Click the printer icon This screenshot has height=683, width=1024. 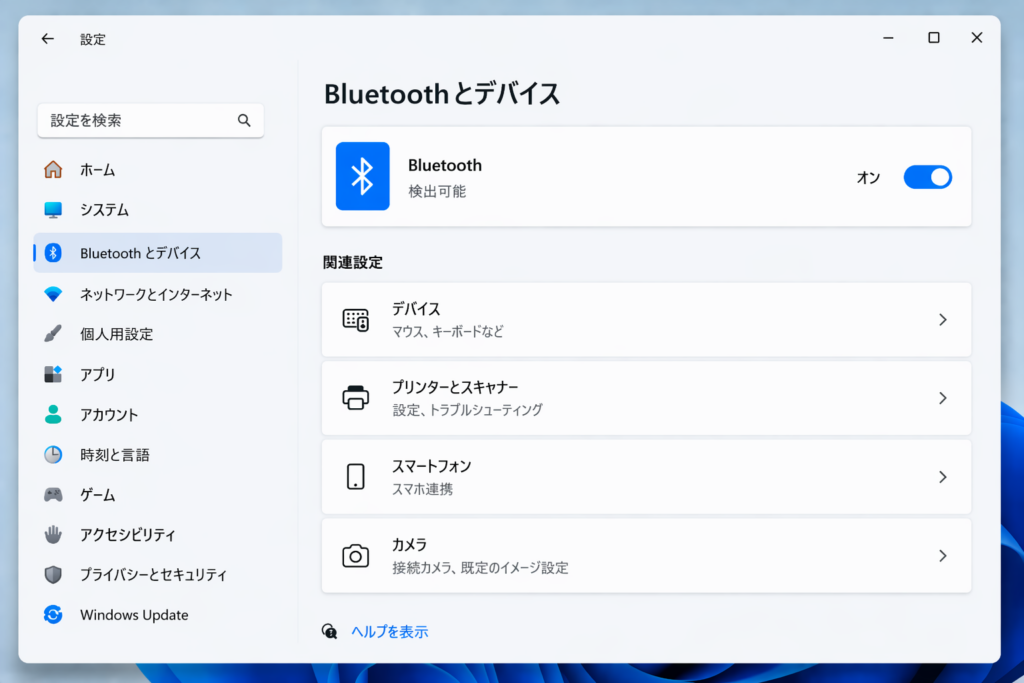[x=356, y=398]
